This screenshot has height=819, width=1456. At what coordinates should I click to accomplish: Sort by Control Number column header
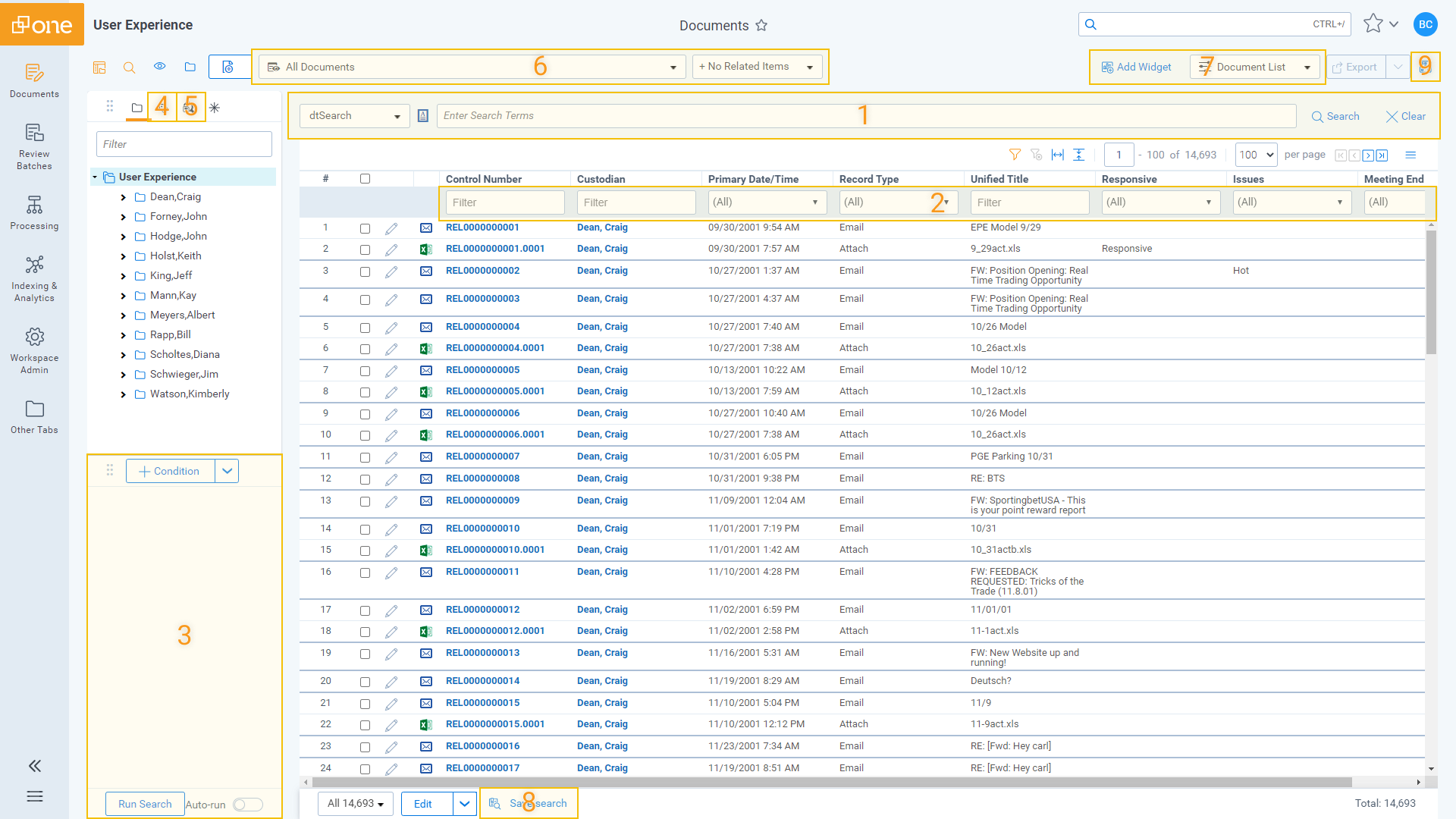[484, 180]
